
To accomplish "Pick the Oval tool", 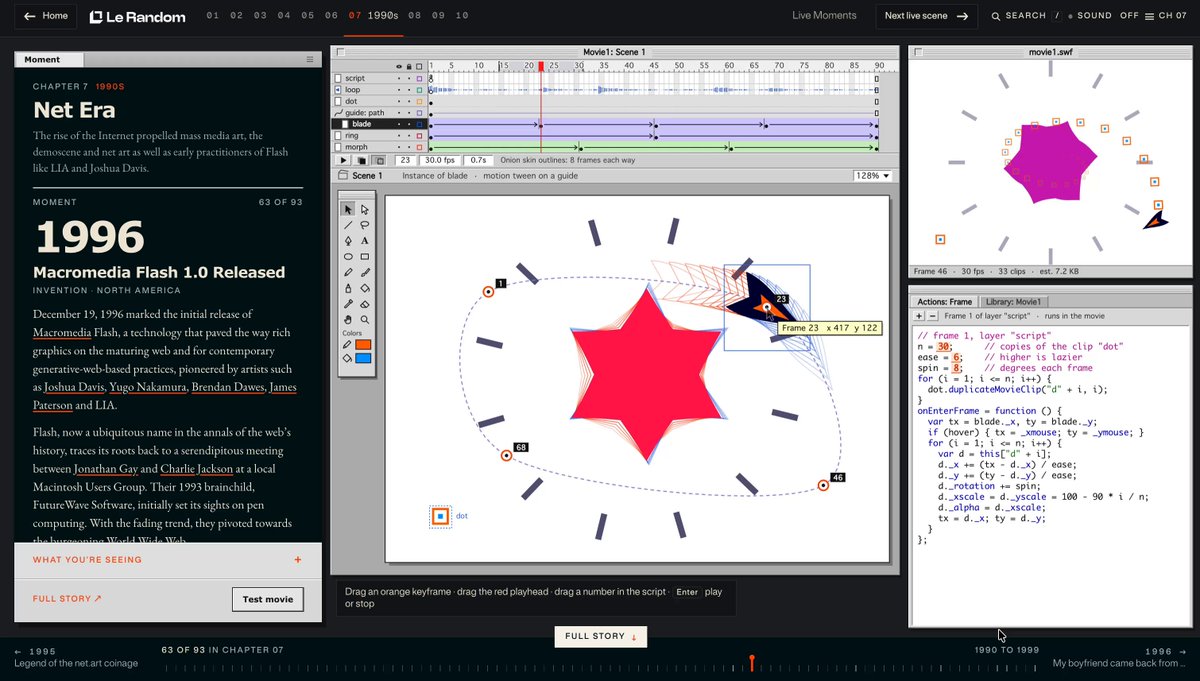I will [x=348, y=256].
